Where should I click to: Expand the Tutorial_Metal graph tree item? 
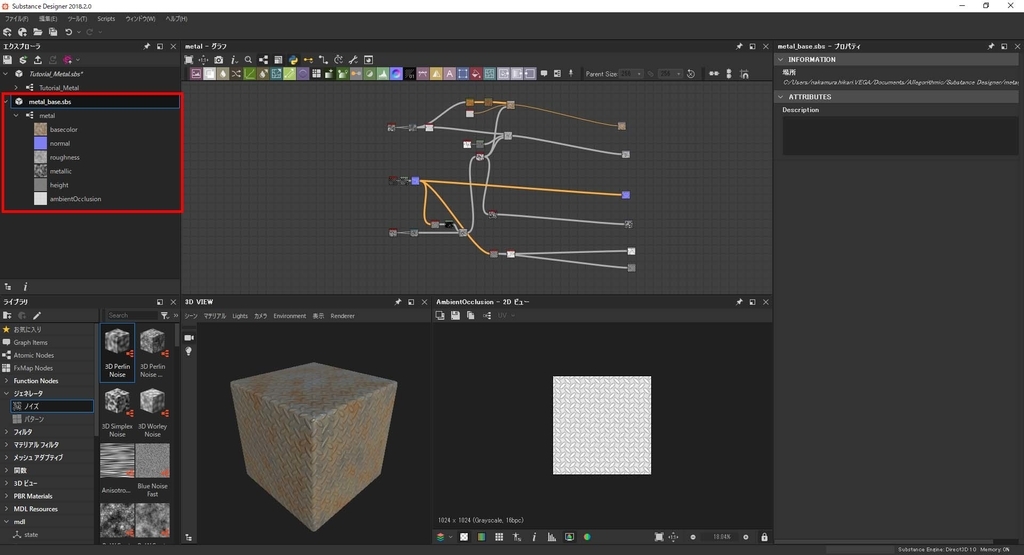tap(17, 88)
